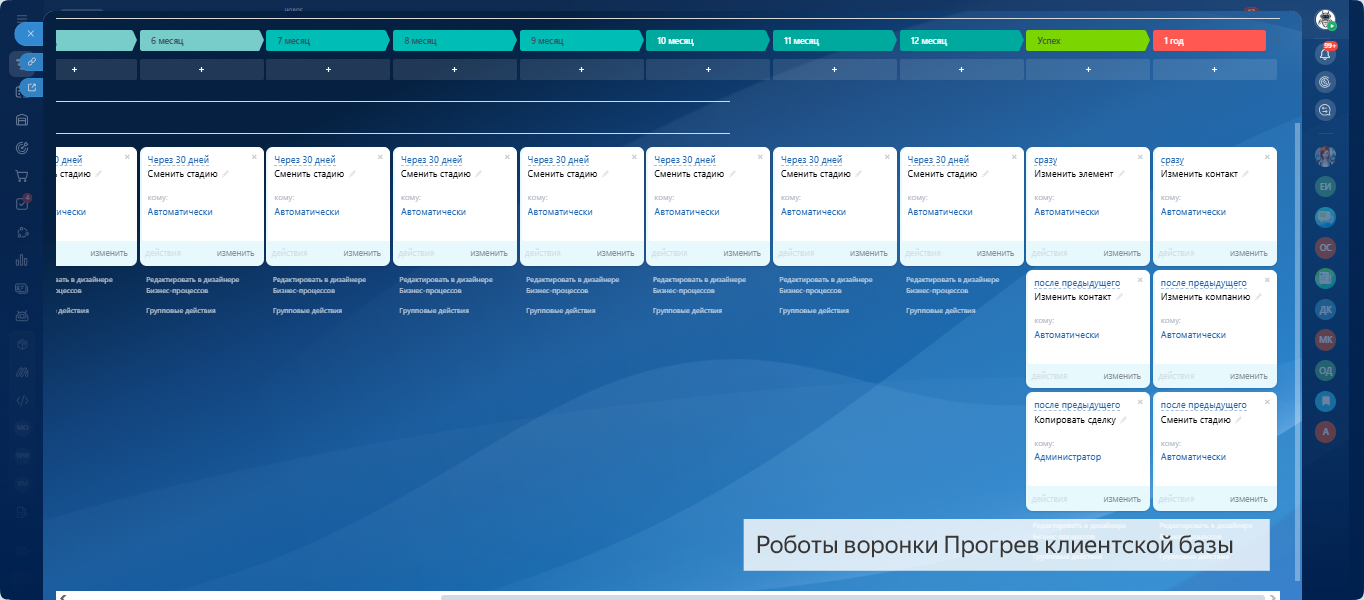This screenshot has width=1364, height=600.
Task: Open после предыдущего delay of Изменить компанию robot
Action: (x=1203, y=283)
